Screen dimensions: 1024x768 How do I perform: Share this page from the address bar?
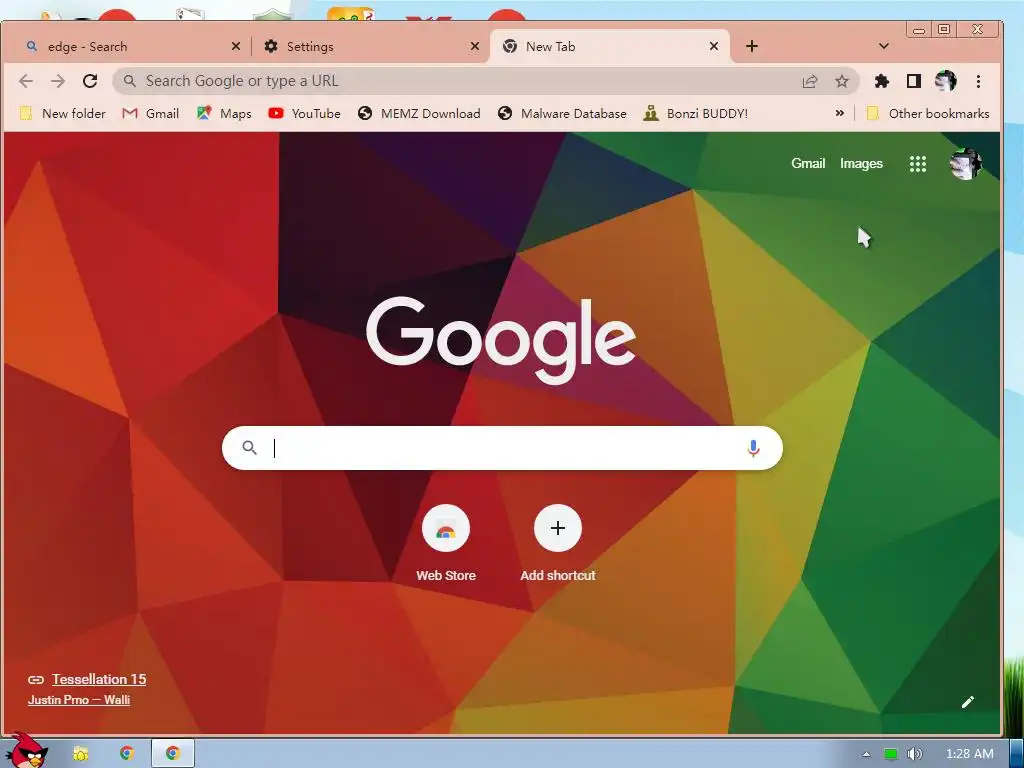(810, 81)
